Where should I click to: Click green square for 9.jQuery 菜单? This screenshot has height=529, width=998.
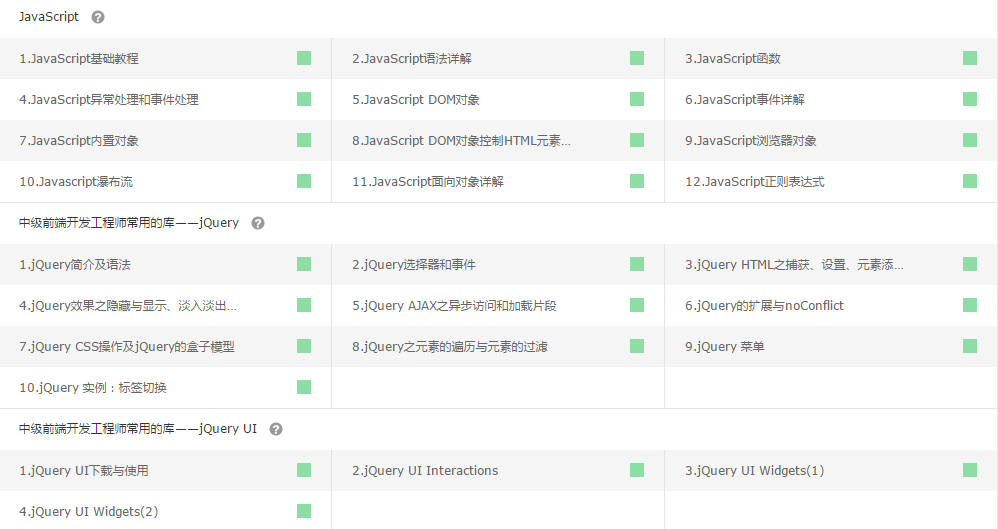tap(970, 346)
